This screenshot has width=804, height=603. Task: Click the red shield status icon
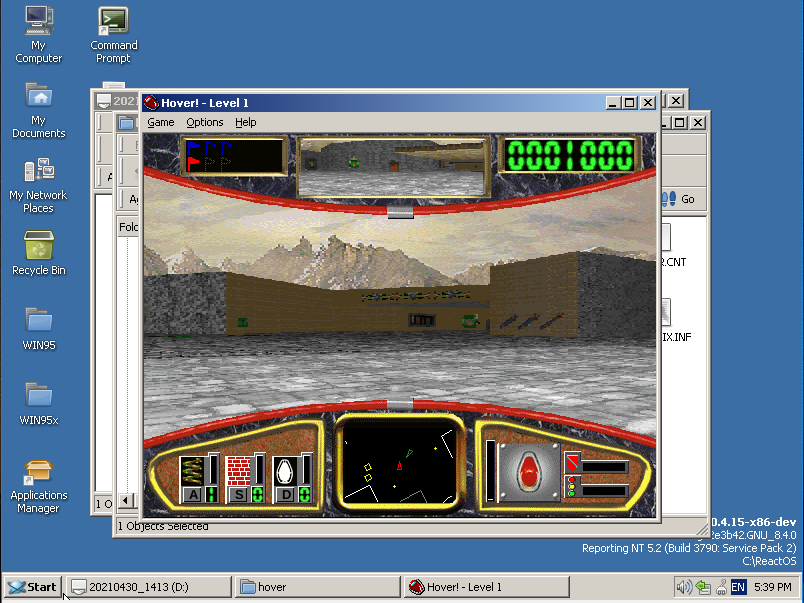pyautogui.click(x=572, y=461)
